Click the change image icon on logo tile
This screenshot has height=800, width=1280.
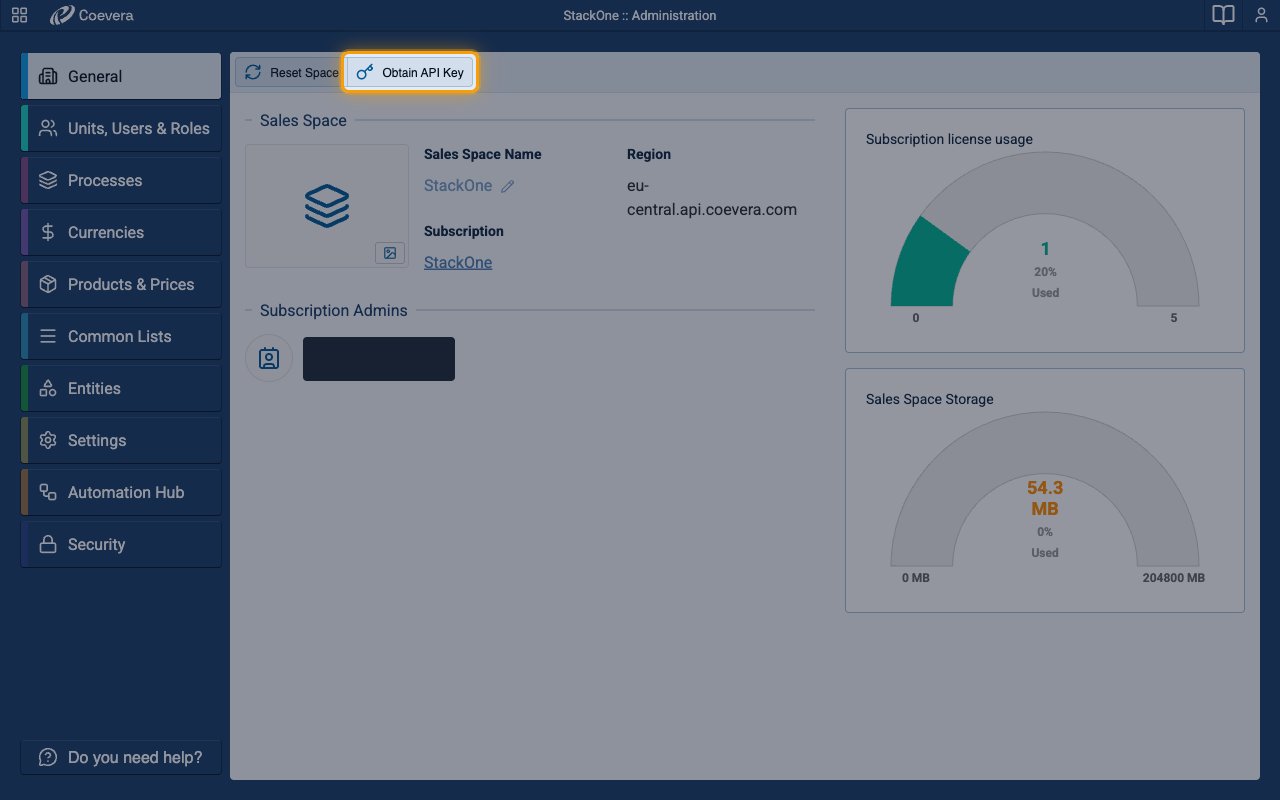[390, 253]
